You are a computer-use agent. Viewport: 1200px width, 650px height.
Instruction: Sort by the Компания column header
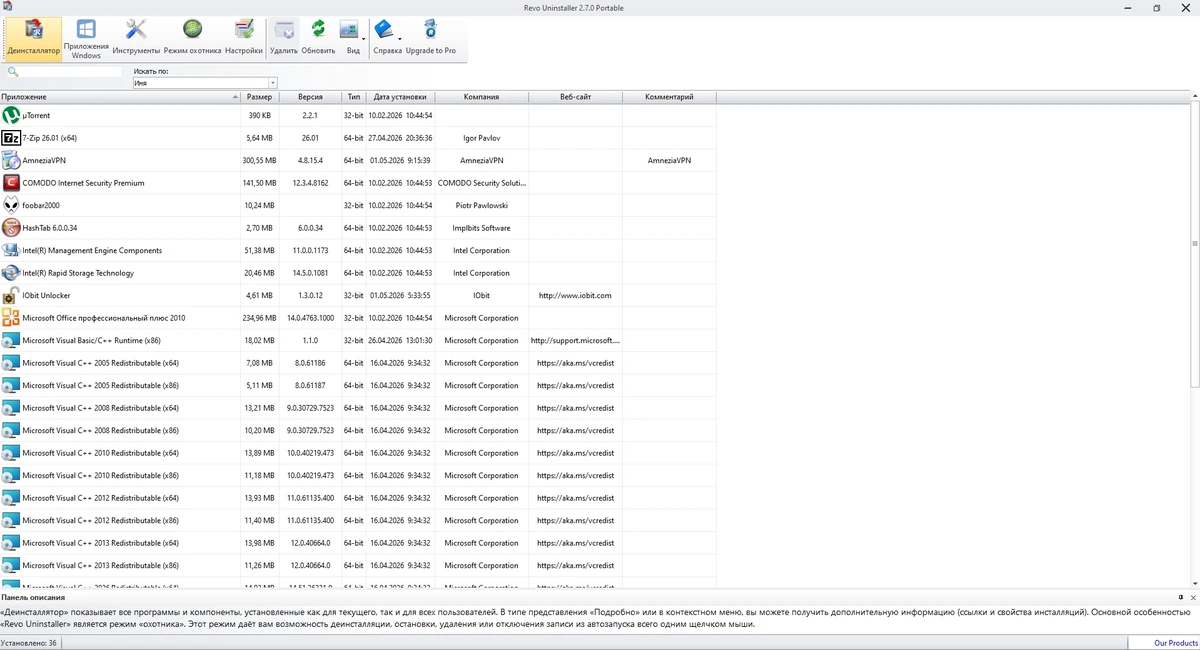[x=481, y=97]
